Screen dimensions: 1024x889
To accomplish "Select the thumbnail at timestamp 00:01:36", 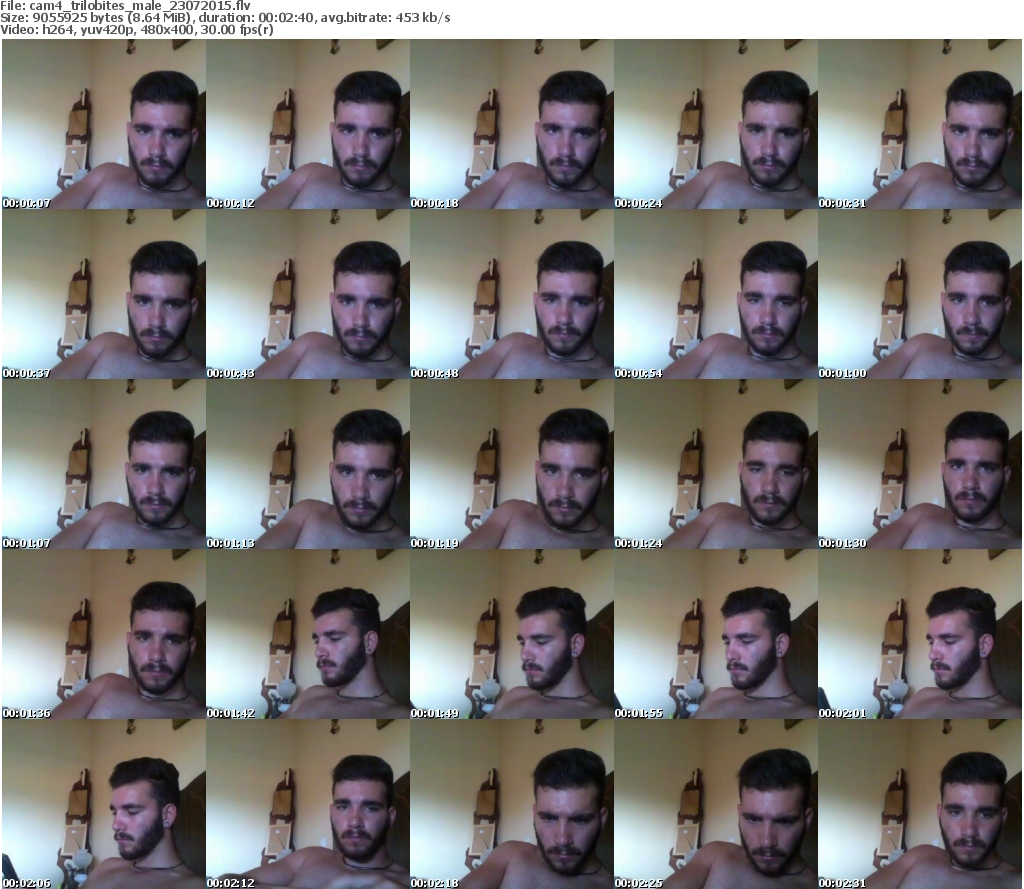I will click(x=103, y=634).
